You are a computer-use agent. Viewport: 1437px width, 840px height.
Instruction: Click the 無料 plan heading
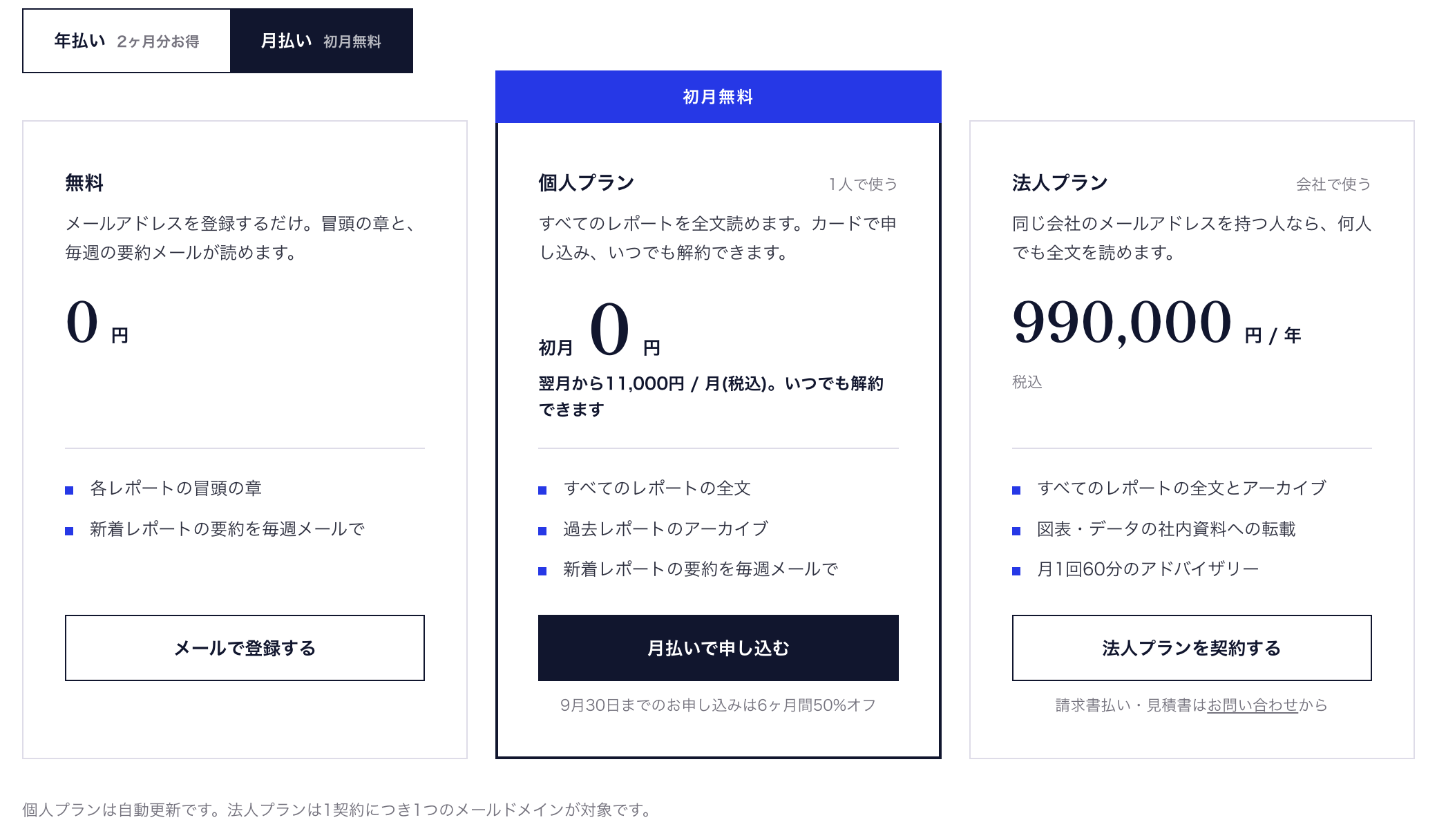tap(84, 183)
